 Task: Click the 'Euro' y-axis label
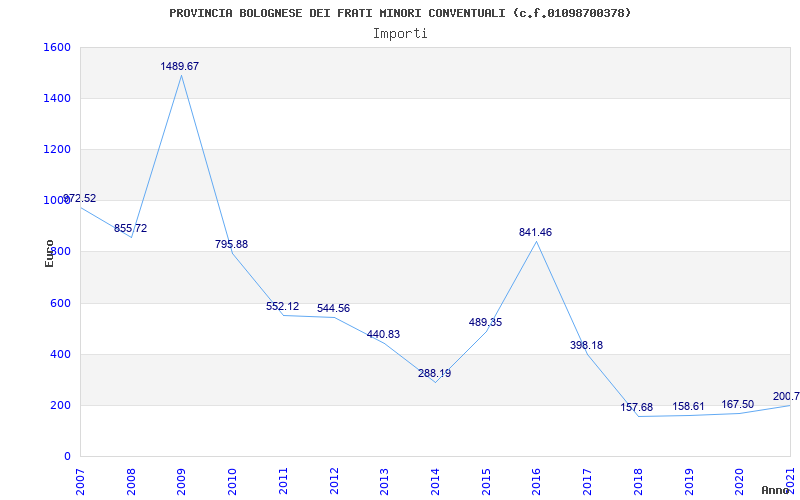click(x=49, y=254)
